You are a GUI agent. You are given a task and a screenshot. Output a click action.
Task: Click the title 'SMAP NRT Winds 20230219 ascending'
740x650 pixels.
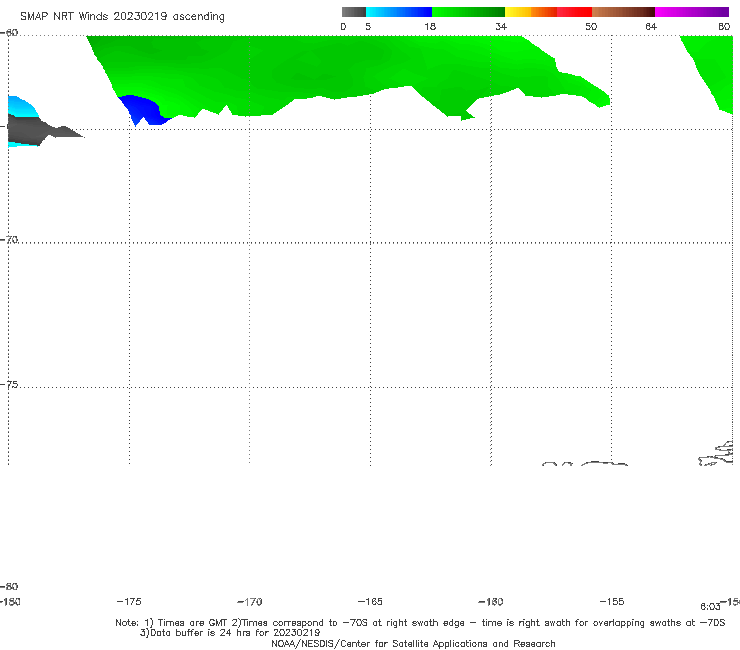(x=122, y=16)
